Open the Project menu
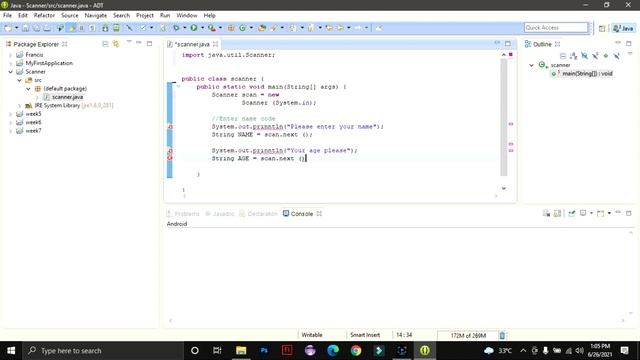The height and width of the screenshot is (360, 640). (x=144, y=16)
